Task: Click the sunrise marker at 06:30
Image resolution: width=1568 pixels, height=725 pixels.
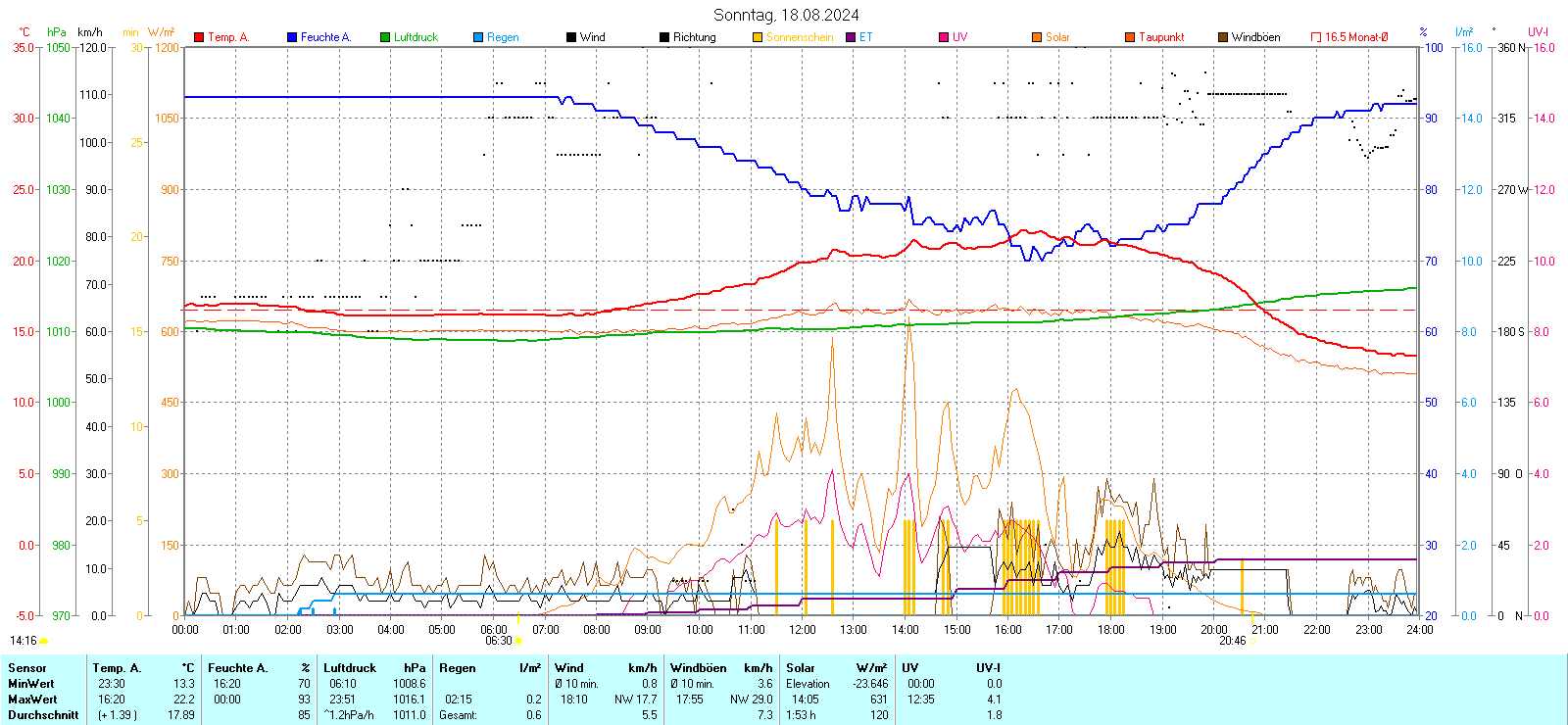Action: (x=518, y=641)
